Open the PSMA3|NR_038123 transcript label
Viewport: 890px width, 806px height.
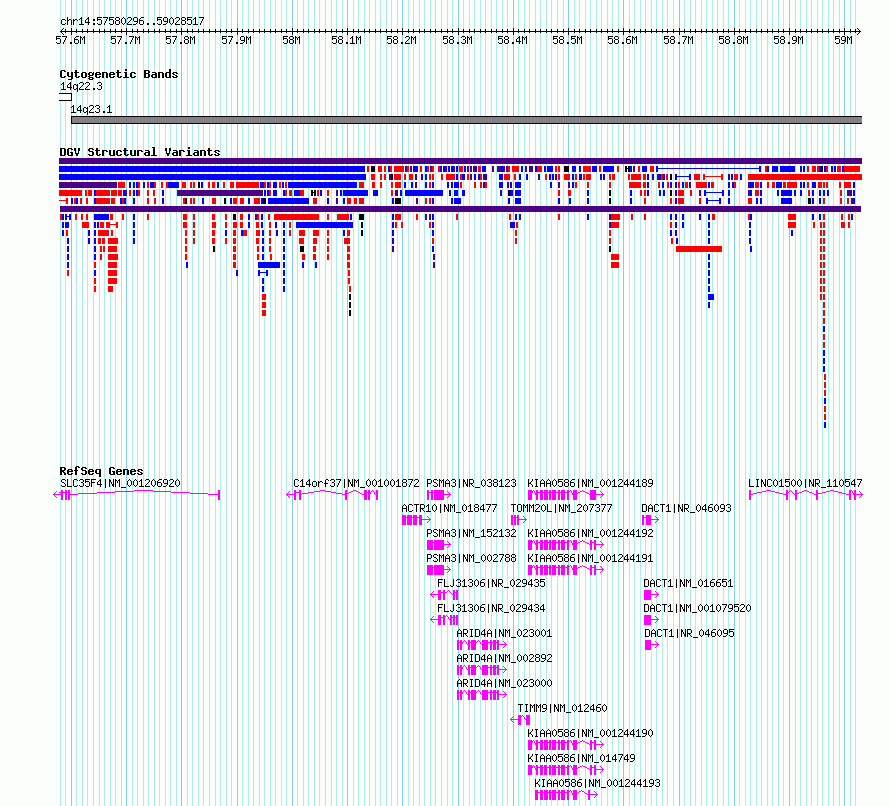[x=472, y=484]
